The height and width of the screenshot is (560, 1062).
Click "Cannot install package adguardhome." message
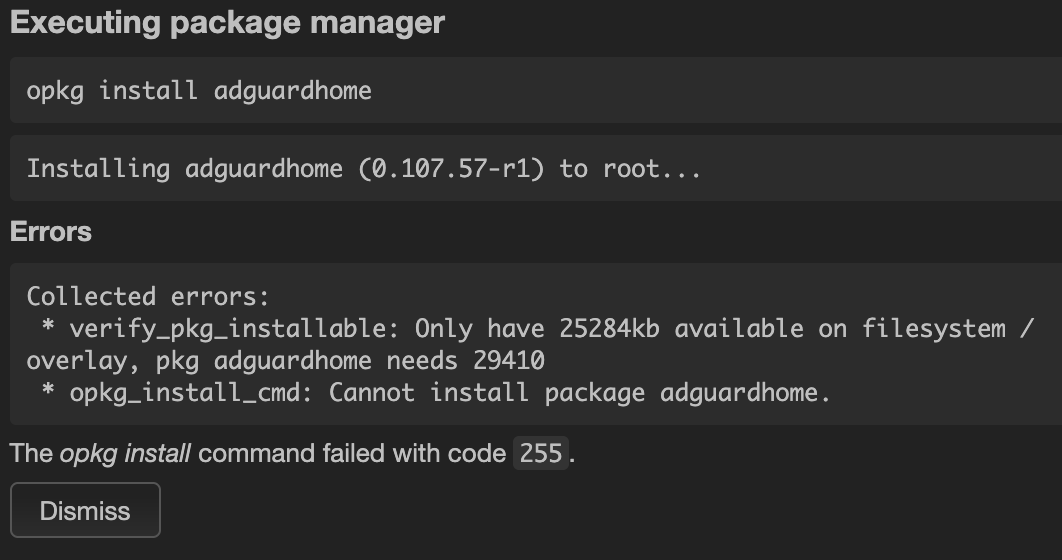click(x=580, y=393)
